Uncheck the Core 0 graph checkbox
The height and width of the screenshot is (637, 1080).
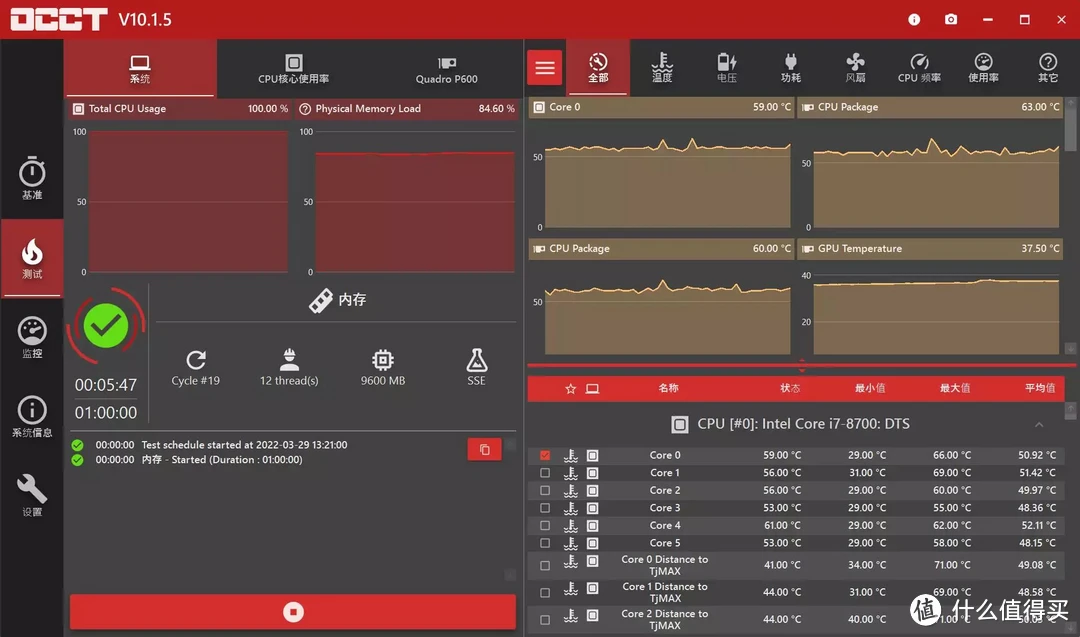[x=545, y=455]
